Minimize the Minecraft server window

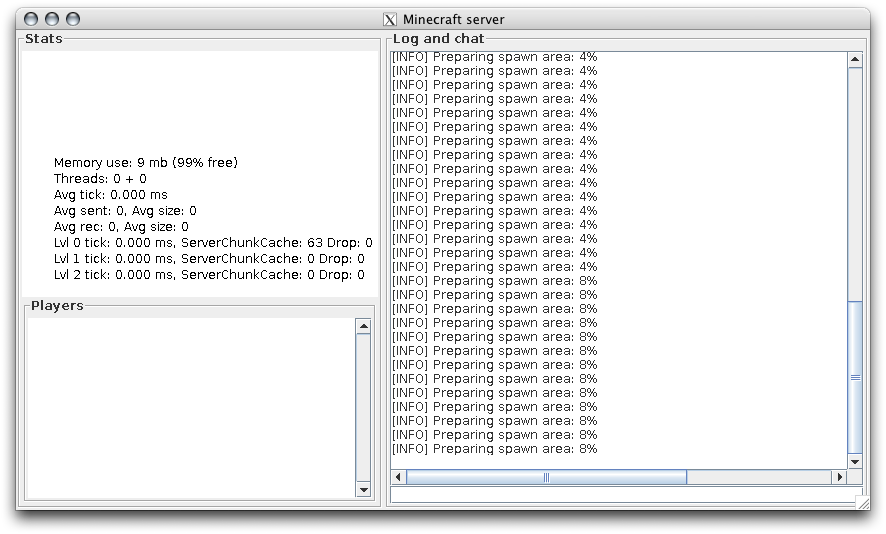[52, 19]
